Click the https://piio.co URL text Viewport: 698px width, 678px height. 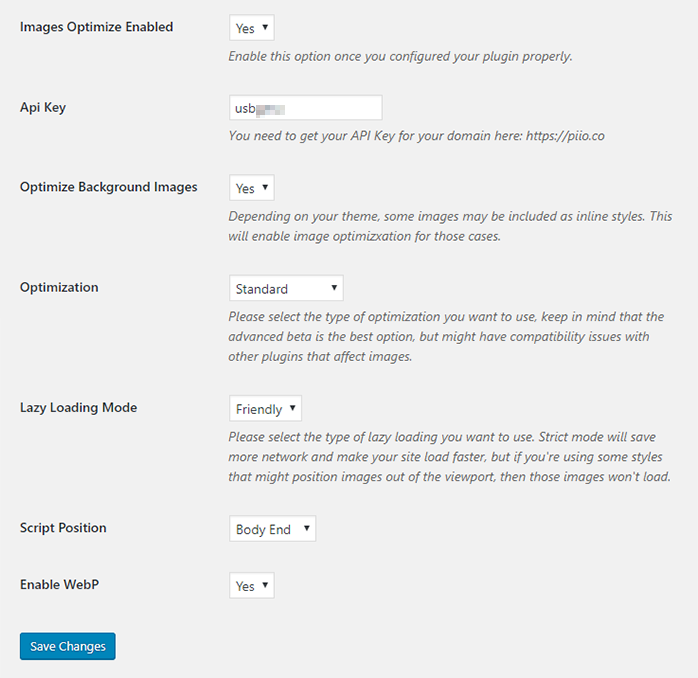(x=565, y=136)
